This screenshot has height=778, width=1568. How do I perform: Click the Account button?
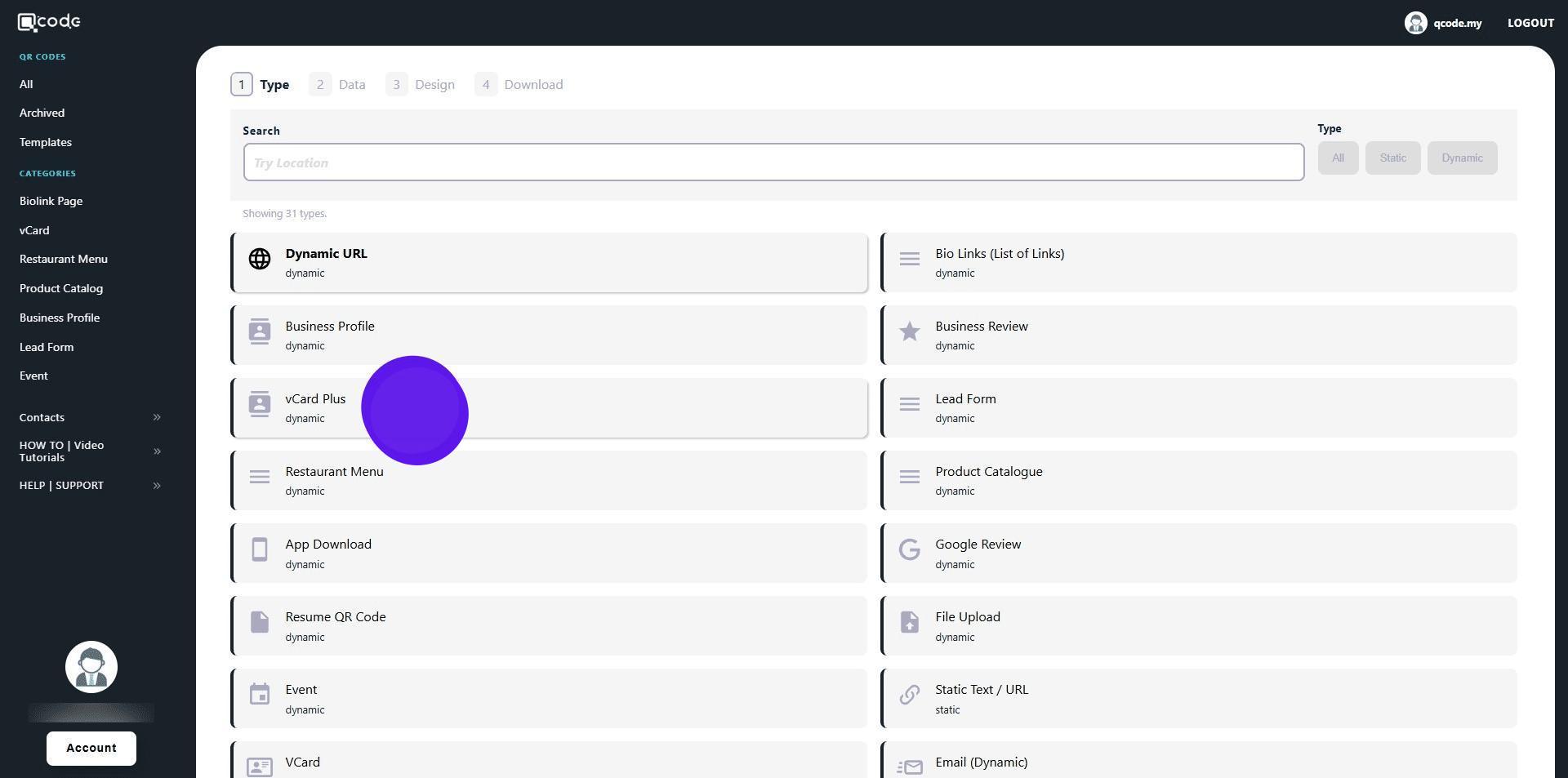91,749
